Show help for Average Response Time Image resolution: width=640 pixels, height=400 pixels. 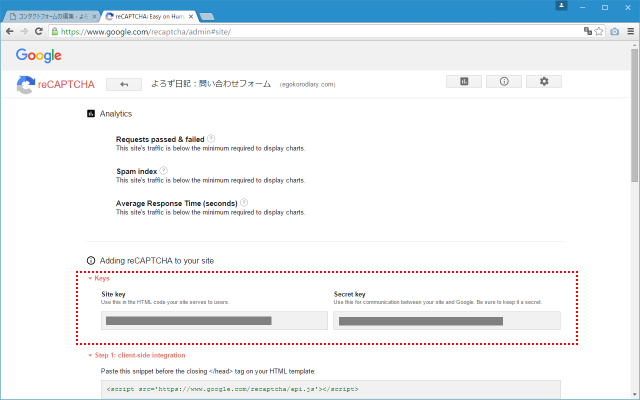click(x=244, y=202)
